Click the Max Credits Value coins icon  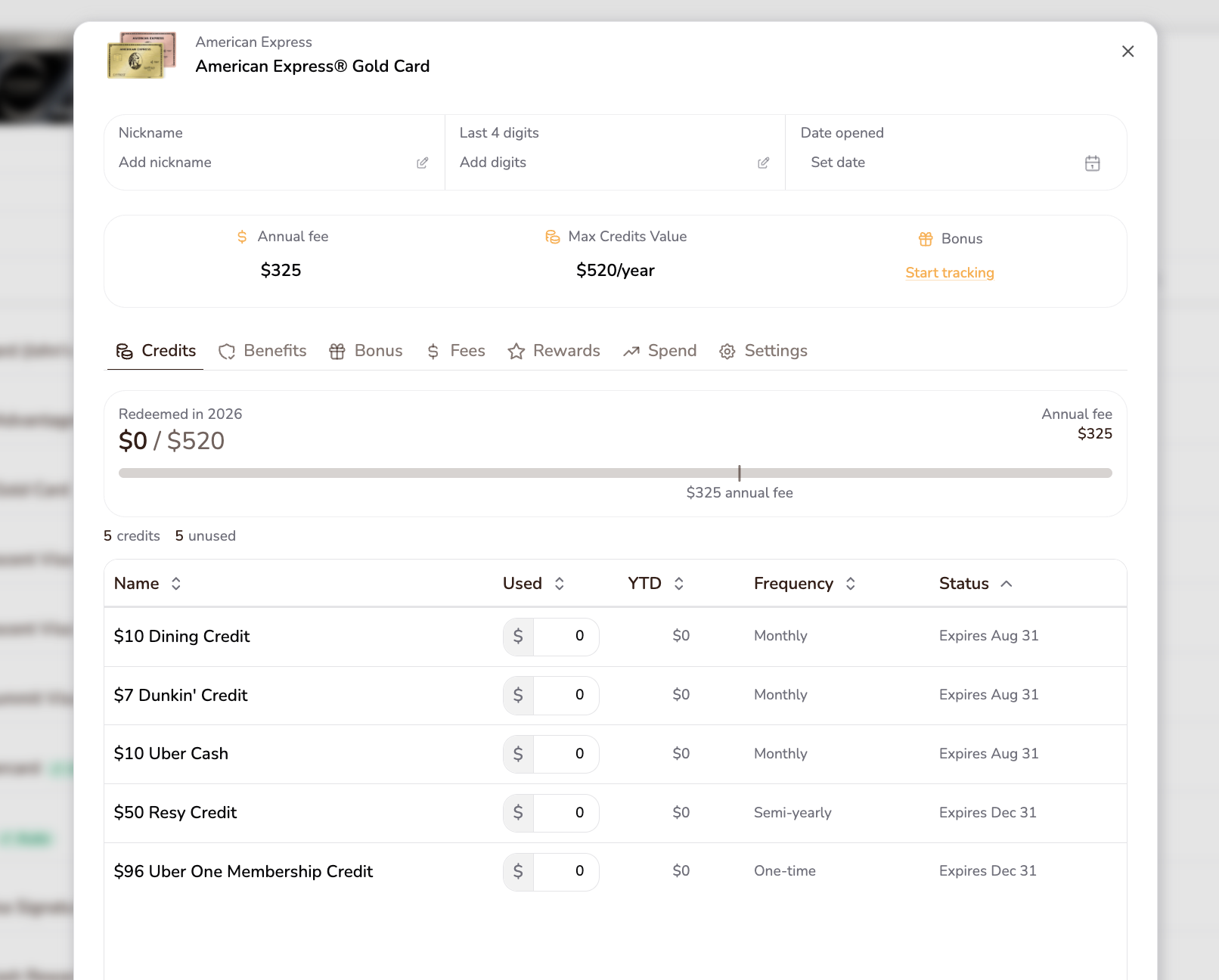point(553,237)
